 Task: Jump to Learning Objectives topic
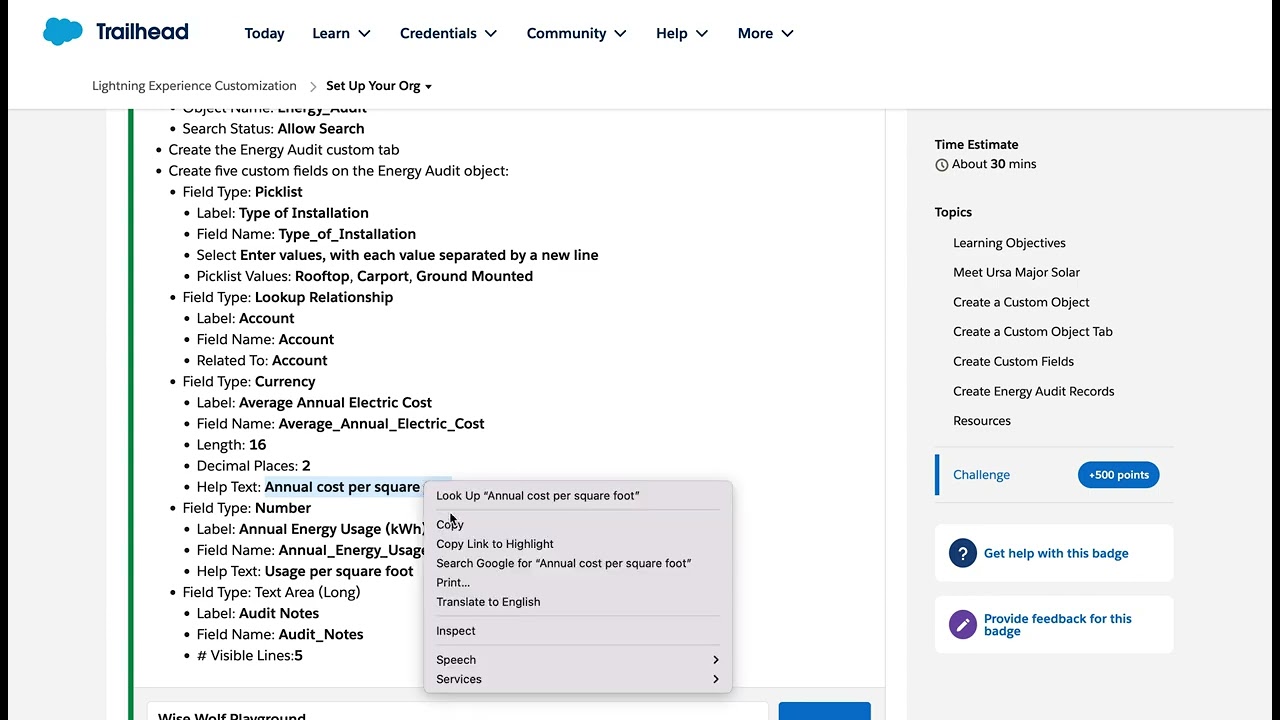coord(1009,243)
